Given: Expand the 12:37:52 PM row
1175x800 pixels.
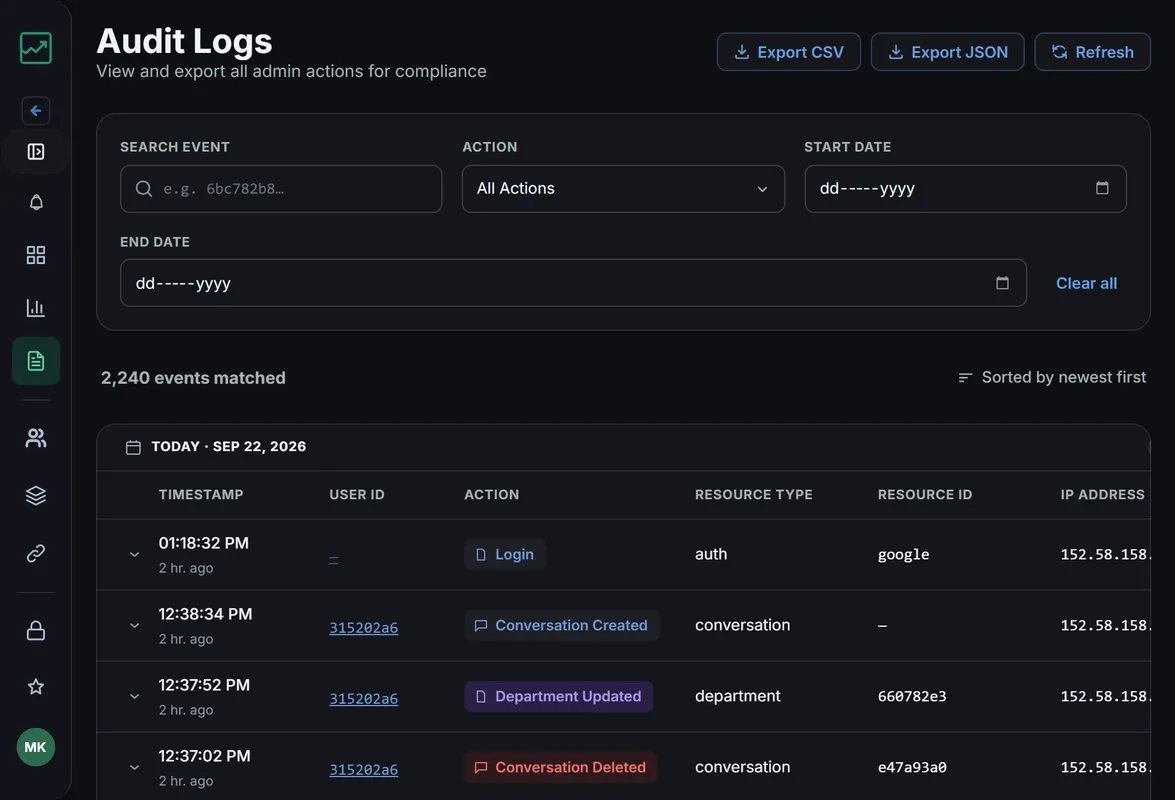Looking at the screenshot, I should [134, 697].
